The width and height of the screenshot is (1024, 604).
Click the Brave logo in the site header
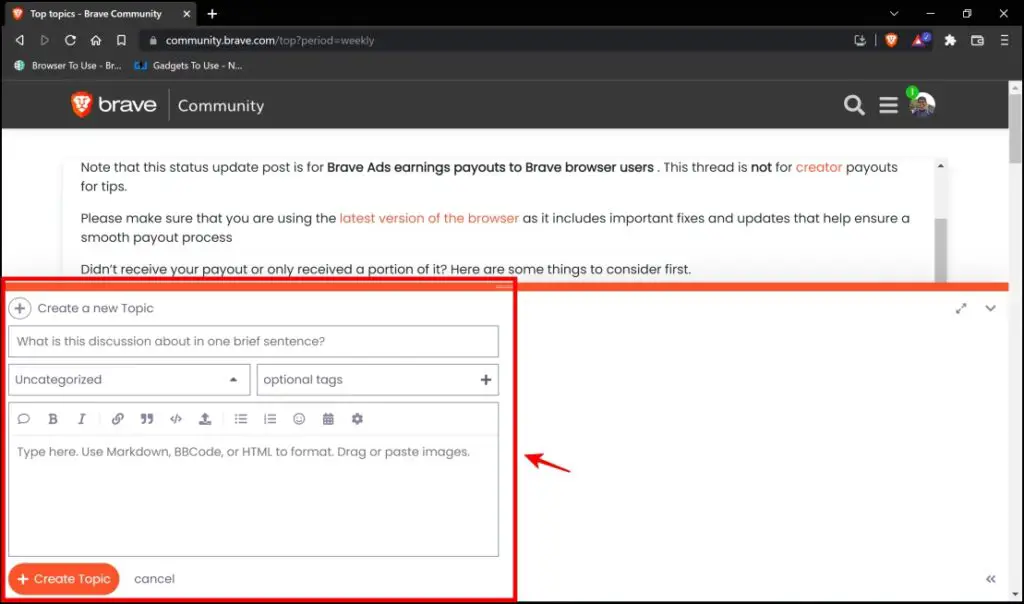[114, 104]
